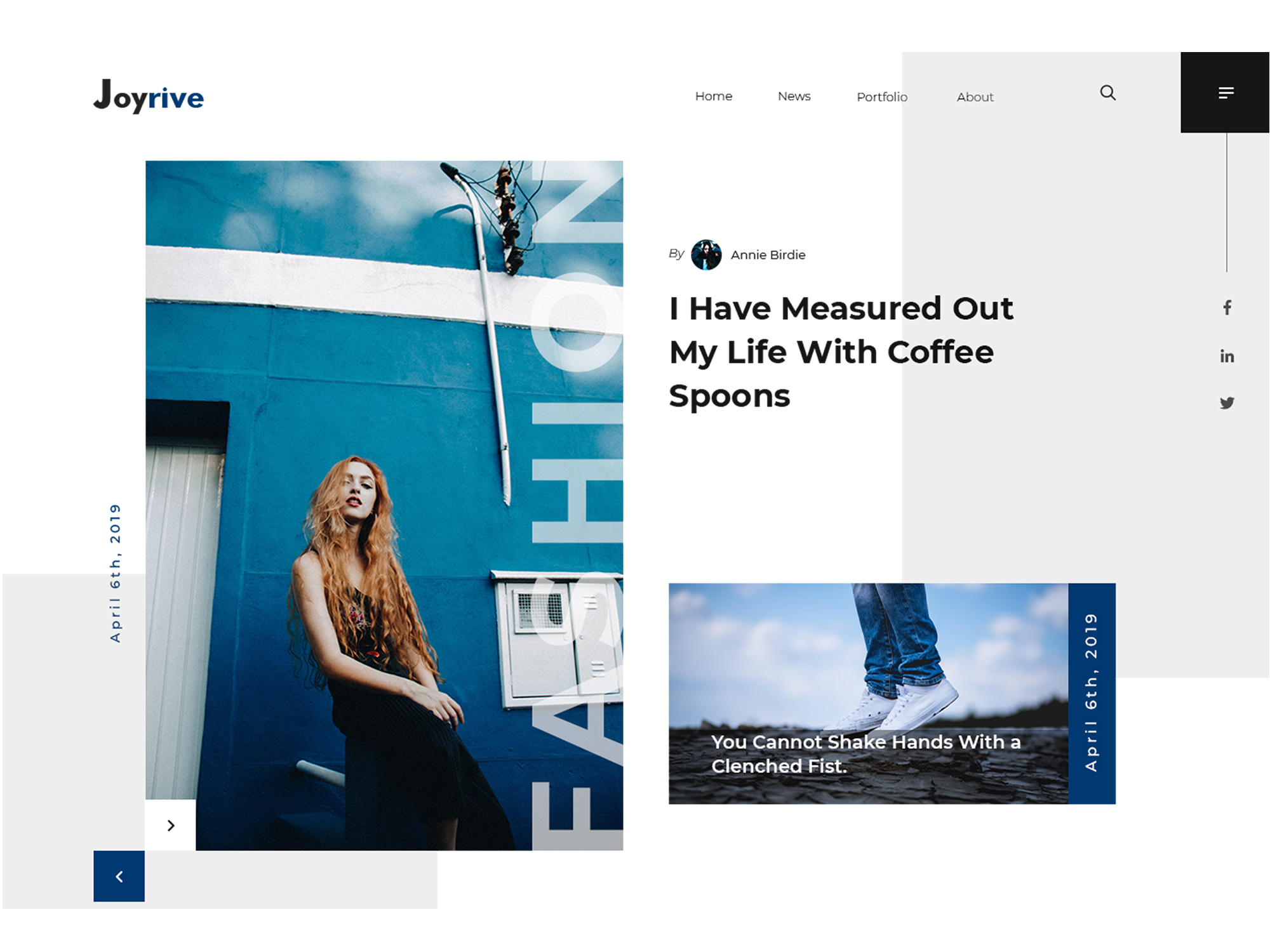The height and width of the screenshot is (952, 1270).
Task: Open the About page
Action: [975, 96]
